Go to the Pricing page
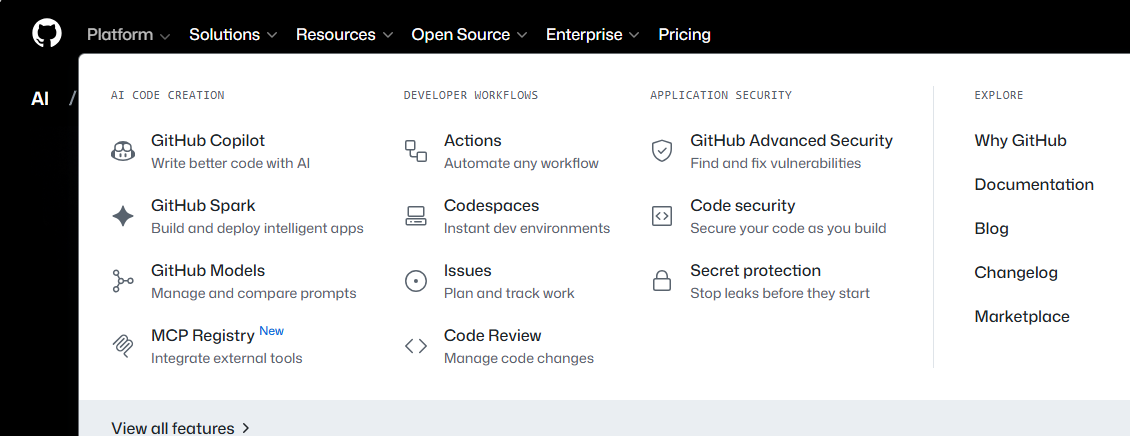This screenshot has width=1130, height=436. (684, 35)
